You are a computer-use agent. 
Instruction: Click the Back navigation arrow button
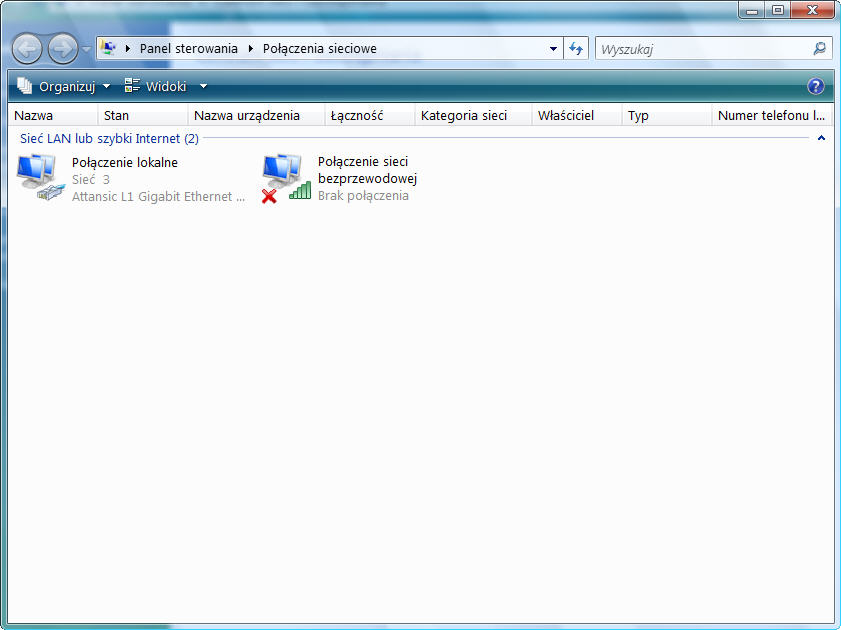pos(27,48)
